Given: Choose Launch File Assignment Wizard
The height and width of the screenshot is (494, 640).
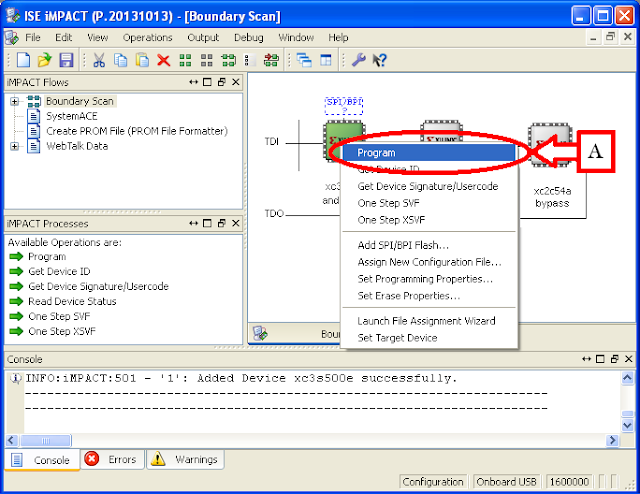Looking at the screenshot, I should [429, 321].
